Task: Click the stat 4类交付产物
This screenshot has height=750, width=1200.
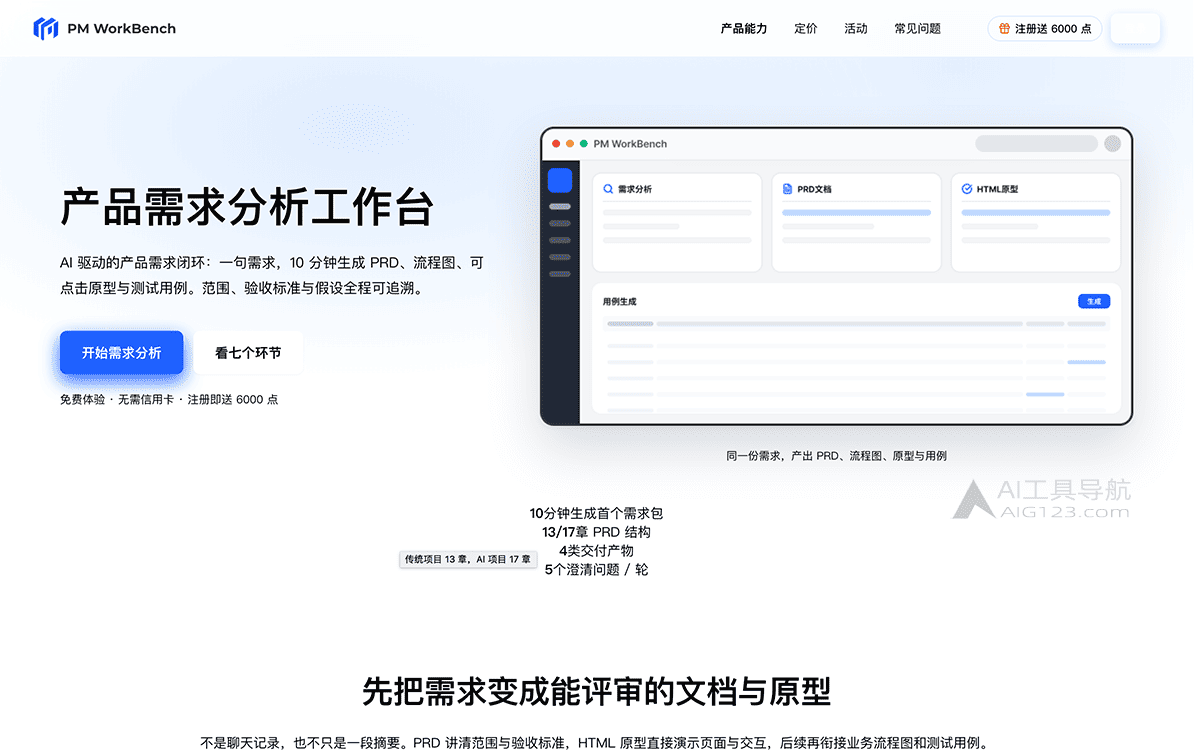Action: coord(597,551)
